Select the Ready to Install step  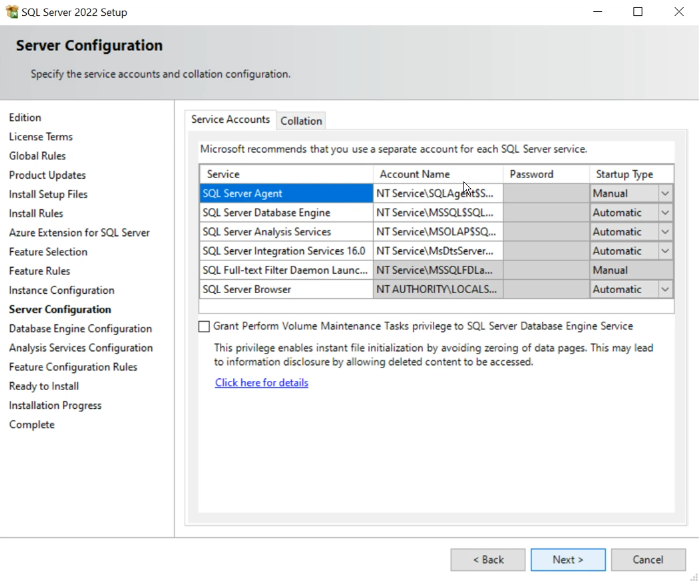pos(44,386)
